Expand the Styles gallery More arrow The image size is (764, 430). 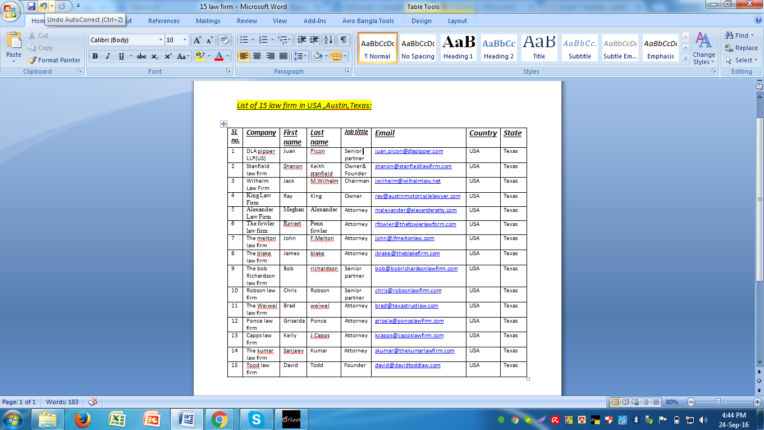click(686, 58)
